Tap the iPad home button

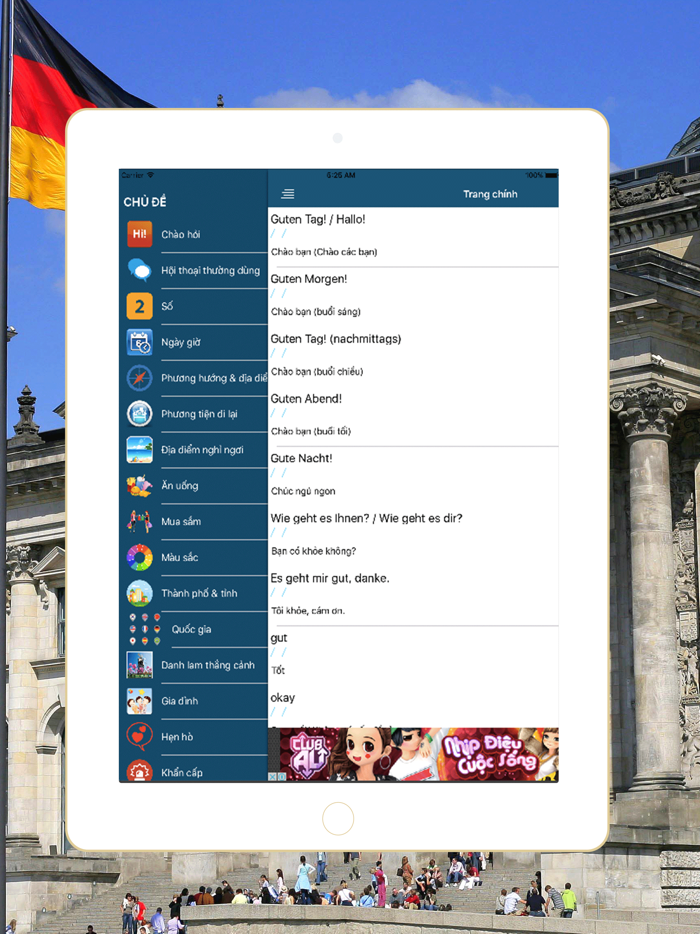(x=338, y=818)
